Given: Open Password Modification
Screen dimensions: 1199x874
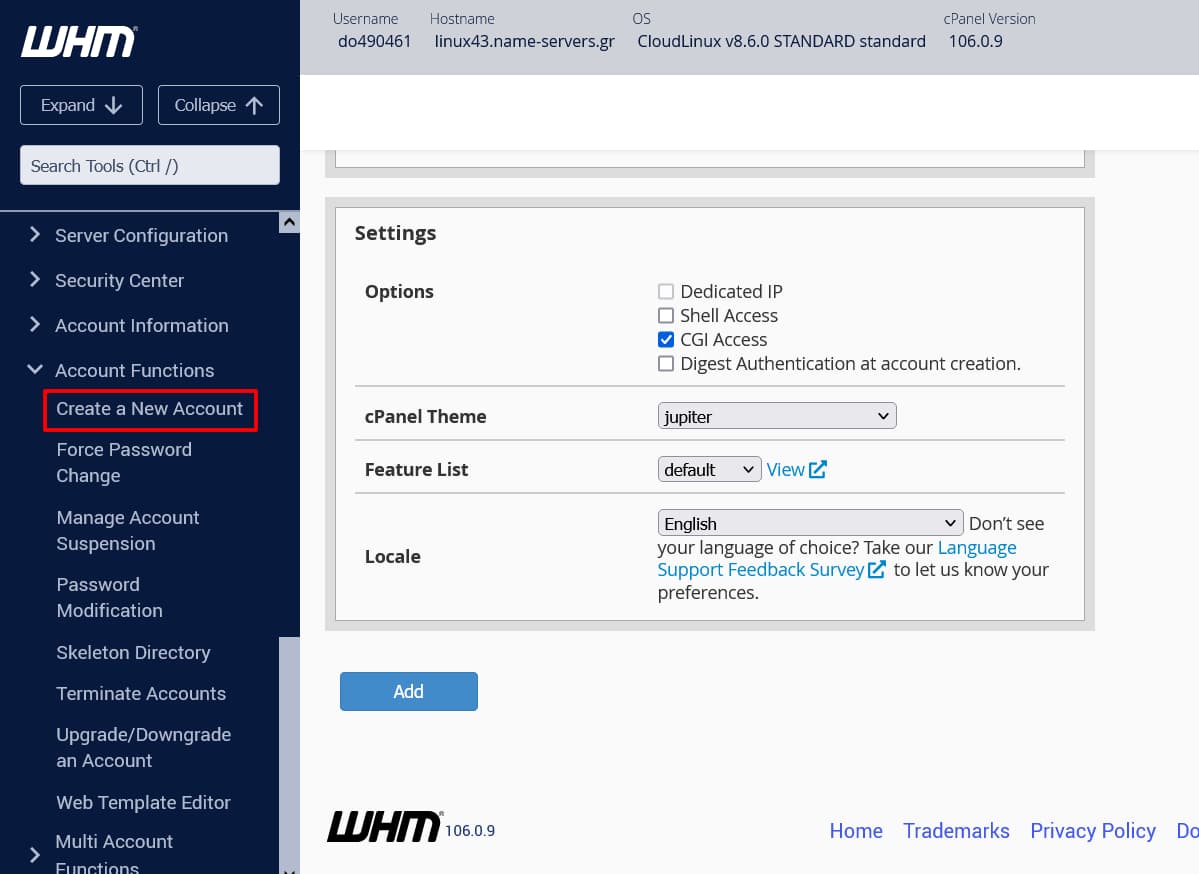Looking at the screenshot, I should pos(109,597).
